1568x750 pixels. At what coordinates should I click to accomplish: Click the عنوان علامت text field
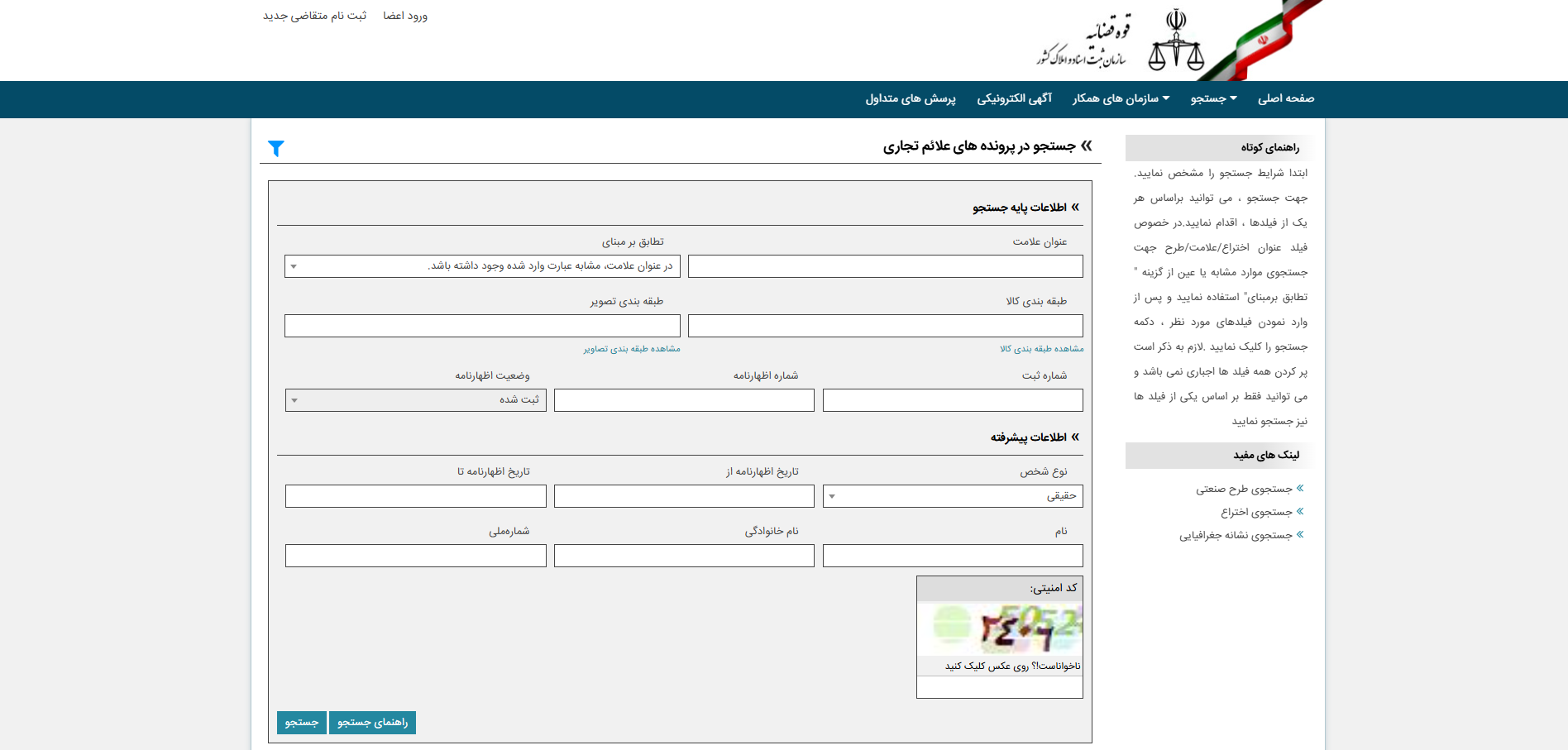885,266
